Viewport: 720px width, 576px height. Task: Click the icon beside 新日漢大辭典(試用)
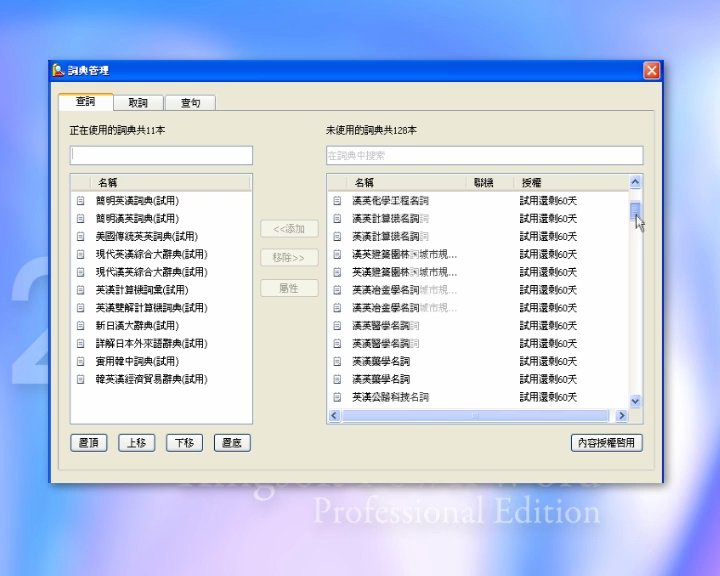tap(80, 326)
